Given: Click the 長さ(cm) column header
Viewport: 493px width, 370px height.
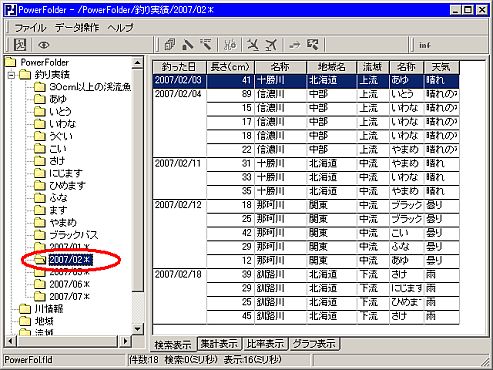Looking at the screenshot, I should point(230,67).
